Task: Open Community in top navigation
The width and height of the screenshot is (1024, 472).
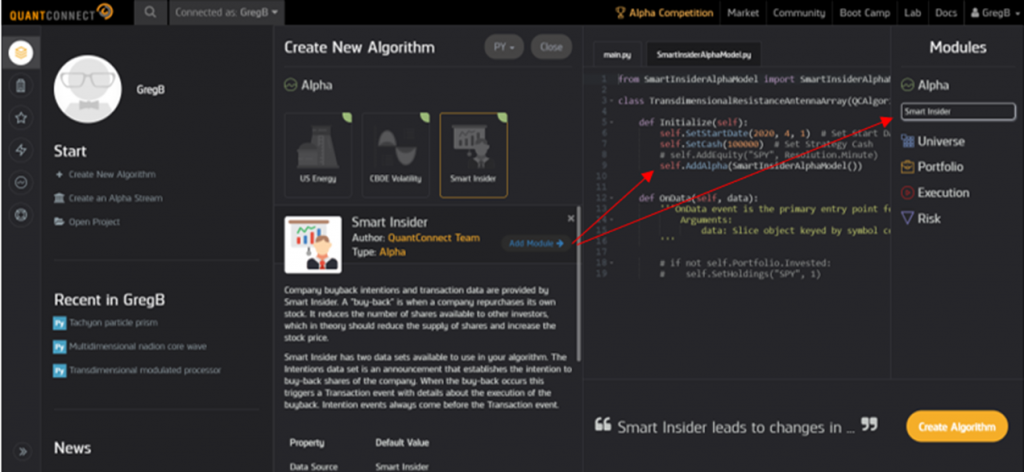Action: click(x=799, y=12)
